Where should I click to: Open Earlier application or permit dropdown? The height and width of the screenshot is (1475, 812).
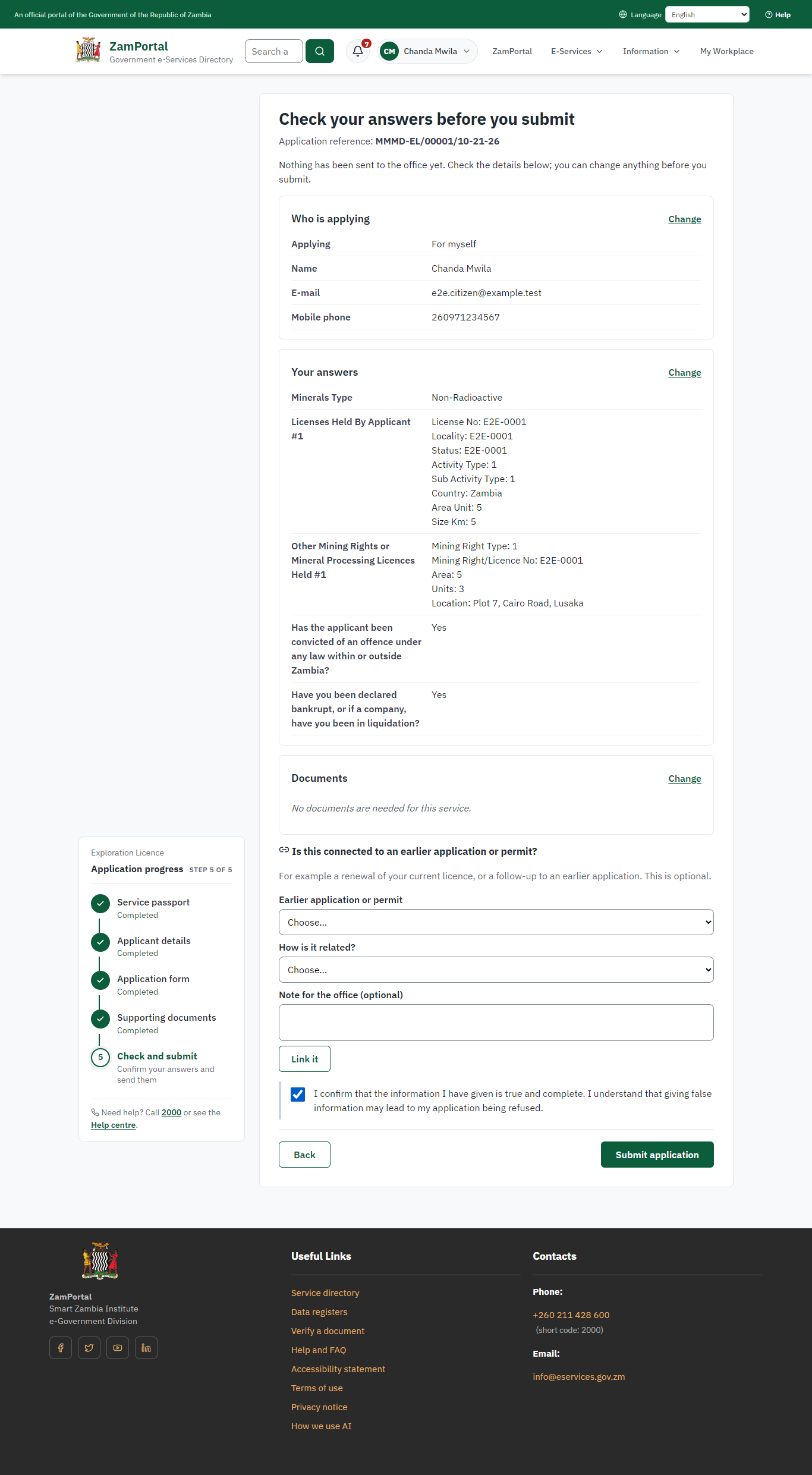(x=496, y=922)
